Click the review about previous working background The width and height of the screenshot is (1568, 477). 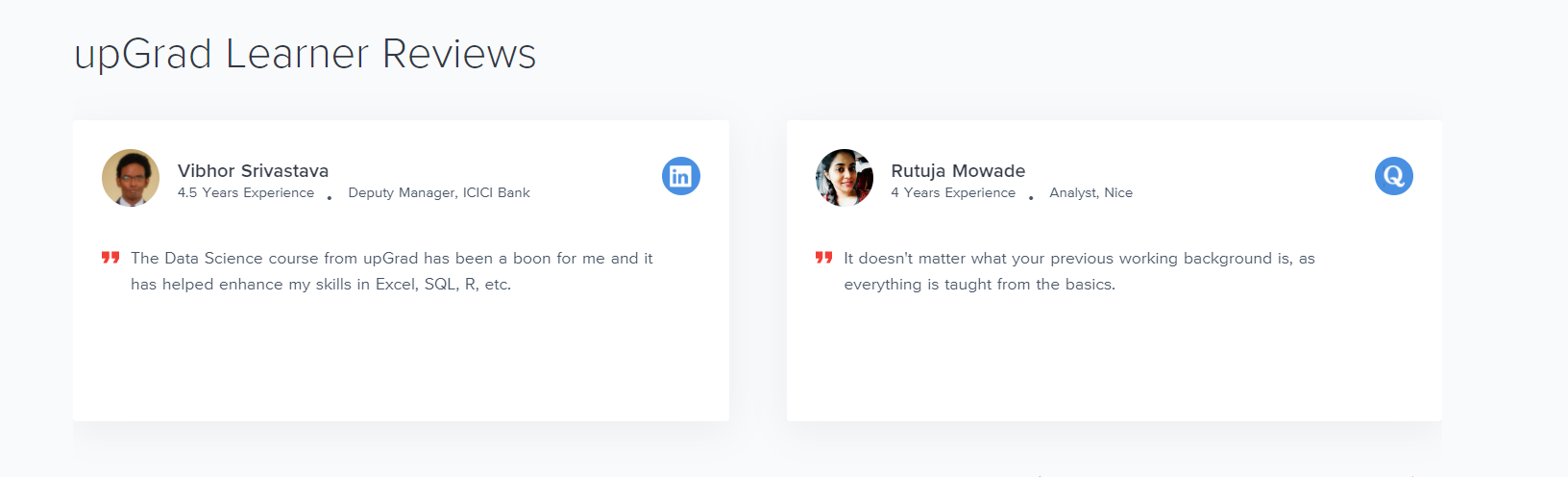[1079, 271]
